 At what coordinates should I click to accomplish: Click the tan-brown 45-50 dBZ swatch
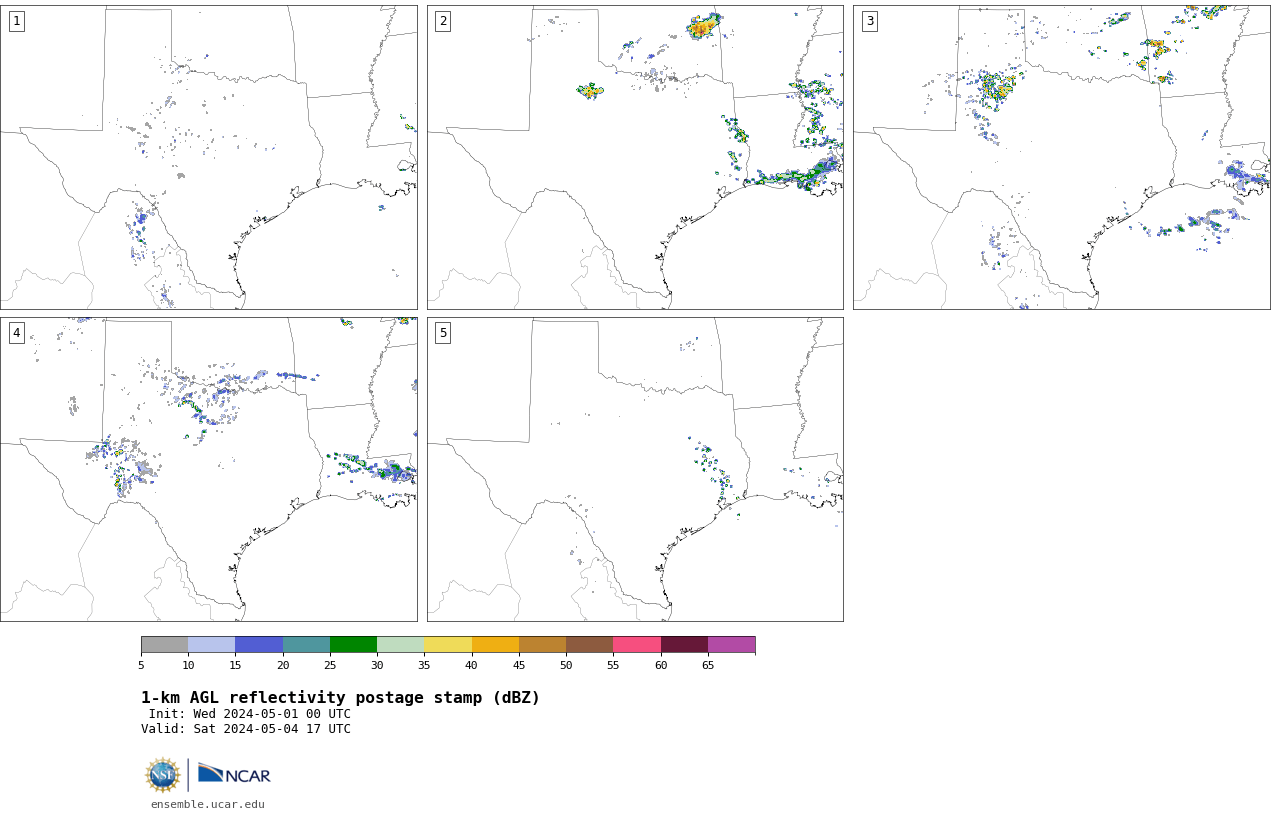pyautogui.click(x=542, y=644)
